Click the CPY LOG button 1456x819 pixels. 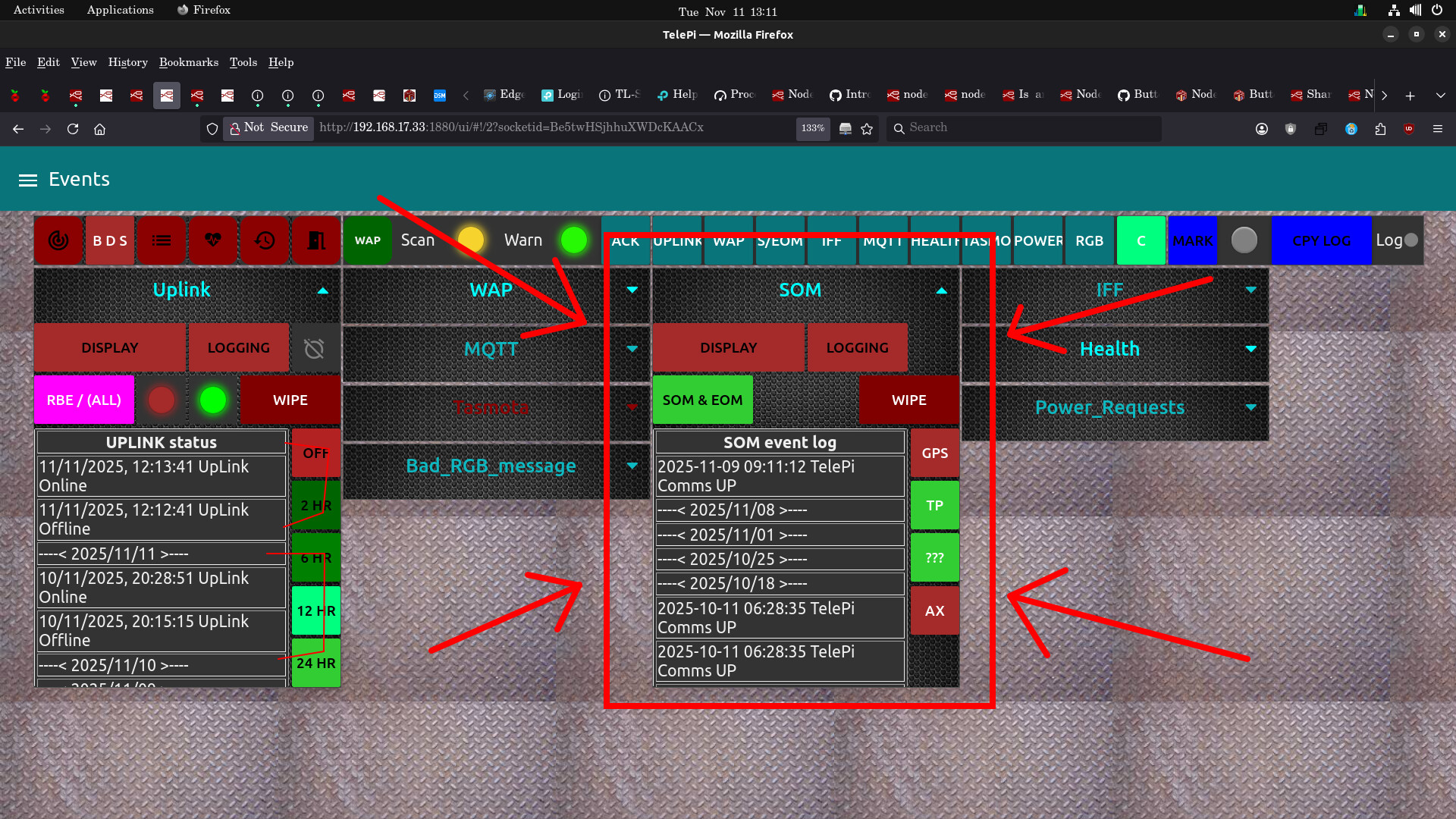(x=1321, y=240)
